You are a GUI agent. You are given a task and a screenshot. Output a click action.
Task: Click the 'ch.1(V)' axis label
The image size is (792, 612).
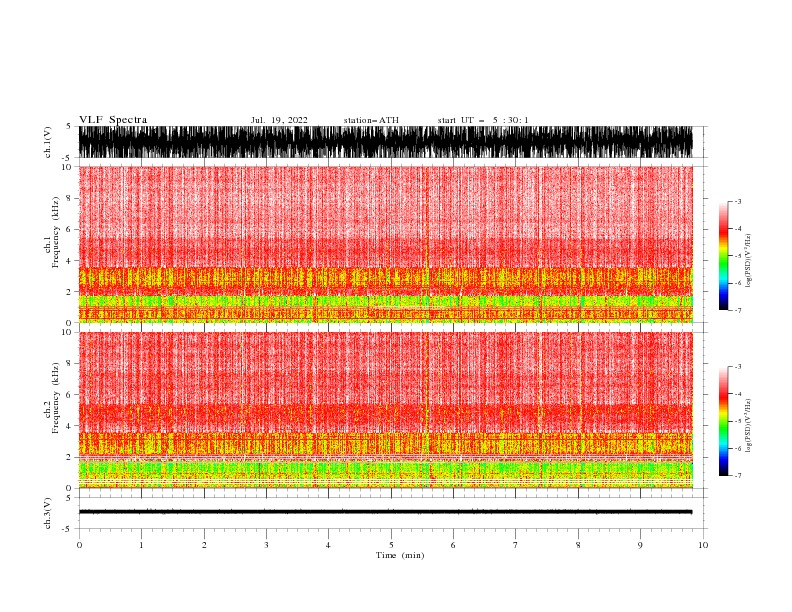48,142
